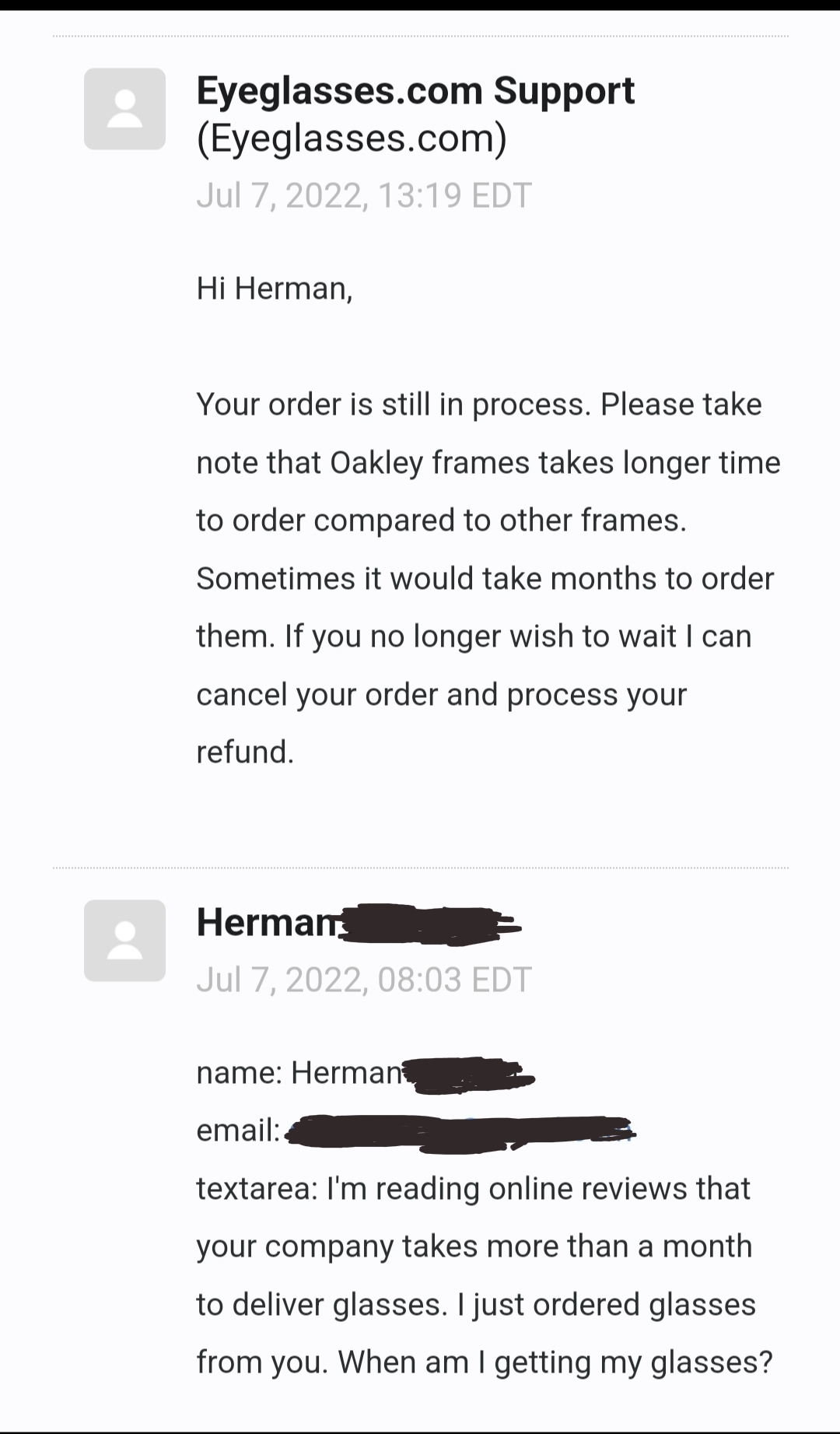This screenshot has width=840, height=1434.
Task: Click the 'textarea: I'm reading online reviews' line
Action: (473, 1189)
